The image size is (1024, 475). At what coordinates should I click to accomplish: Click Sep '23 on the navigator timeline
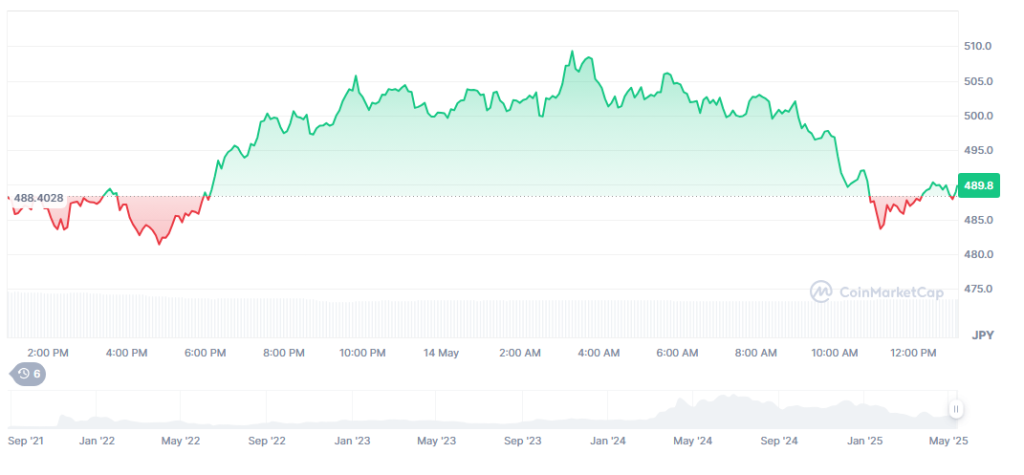coord(523,440)
